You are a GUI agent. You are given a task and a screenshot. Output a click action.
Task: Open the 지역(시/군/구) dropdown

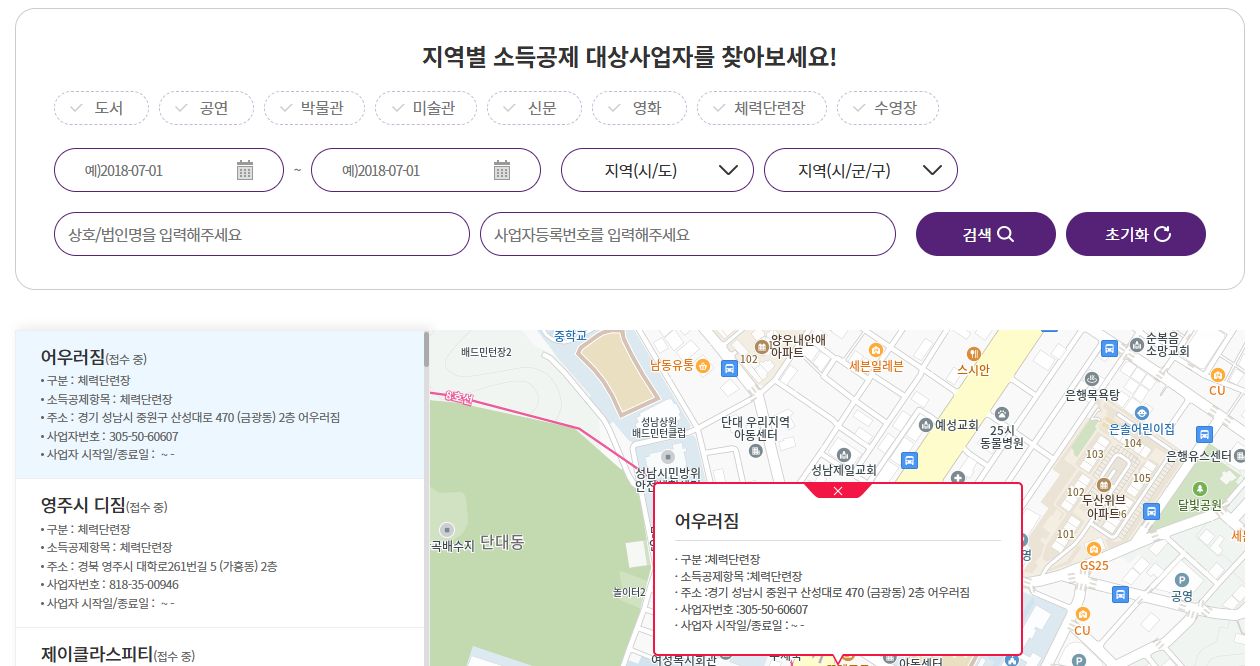pyautogui.click(x=861, y=170)
